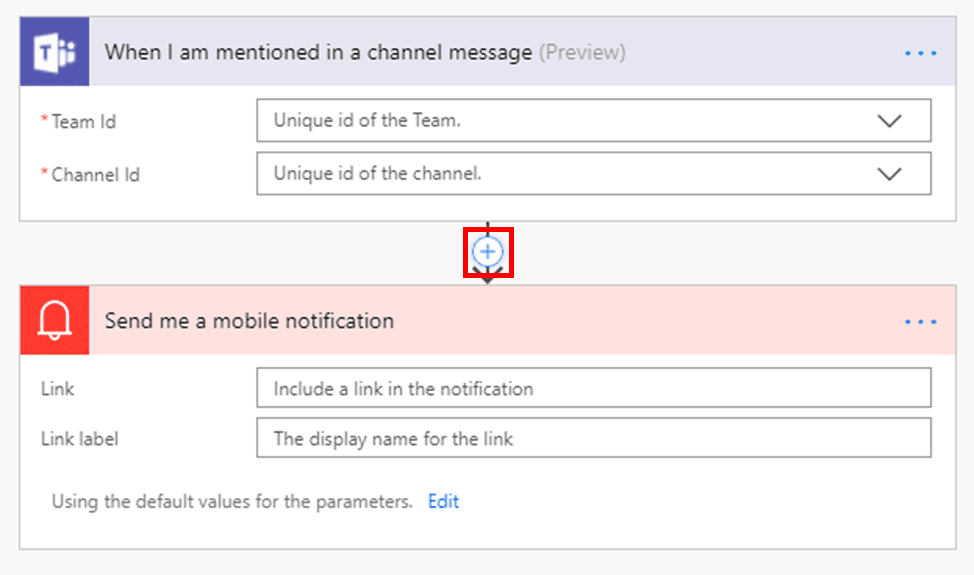This screenshot has height=575, width=974.
Task: Open the ellipsis menu for the mobile notification action
Action: (x=921, y=322)
